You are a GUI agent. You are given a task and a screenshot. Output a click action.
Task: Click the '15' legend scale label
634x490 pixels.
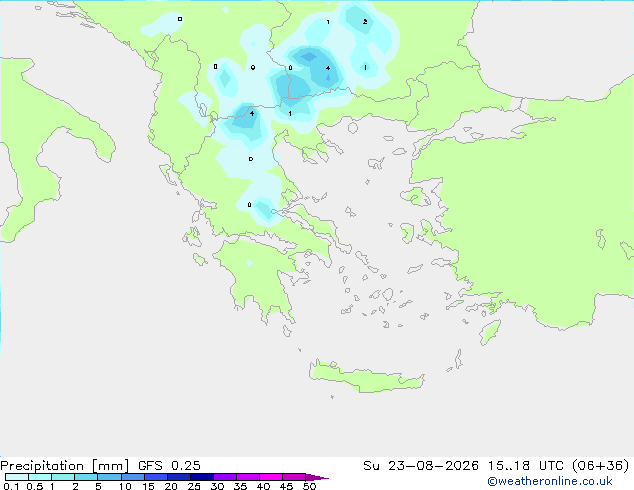click(x=148, y=486)
